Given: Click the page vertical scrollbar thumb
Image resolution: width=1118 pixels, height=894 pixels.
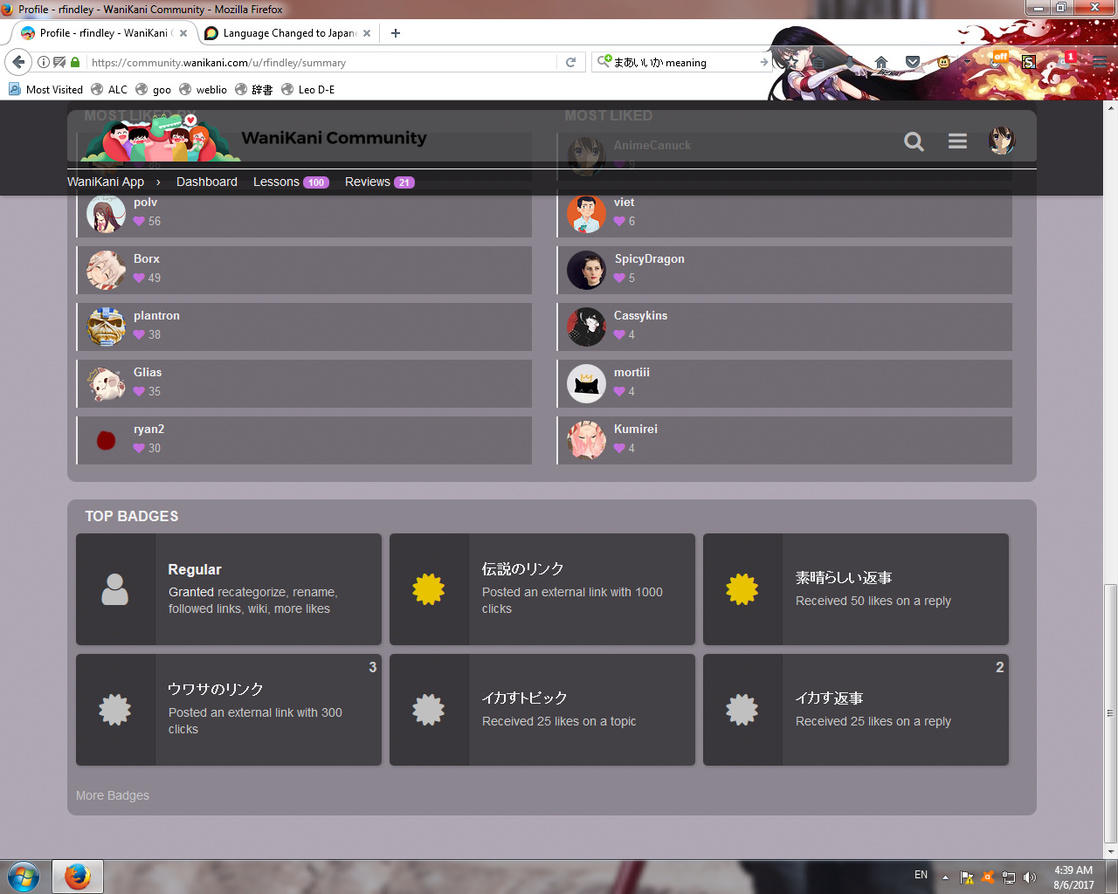Looking at the screenshot, I should [x=1110, y=713].
